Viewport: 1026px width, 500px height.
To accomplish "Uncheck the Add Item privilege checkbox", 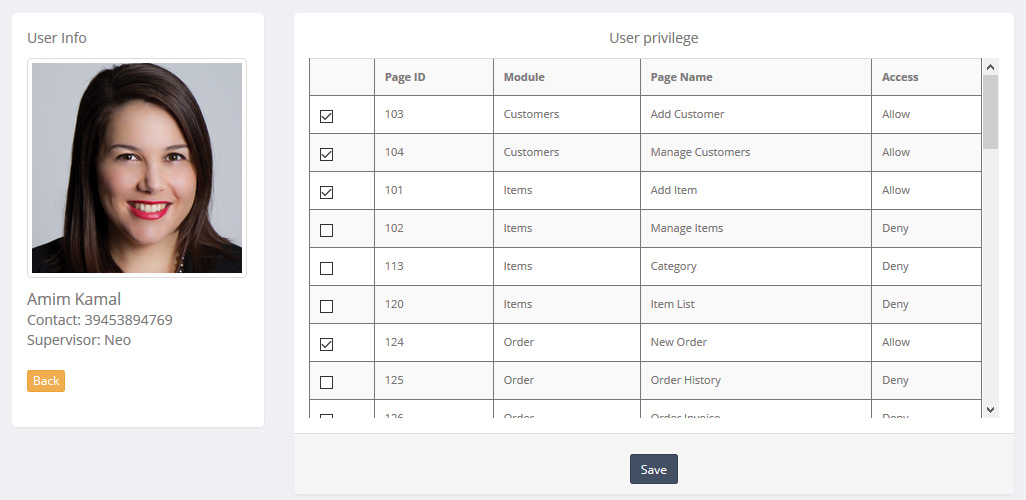I will 326,192.
